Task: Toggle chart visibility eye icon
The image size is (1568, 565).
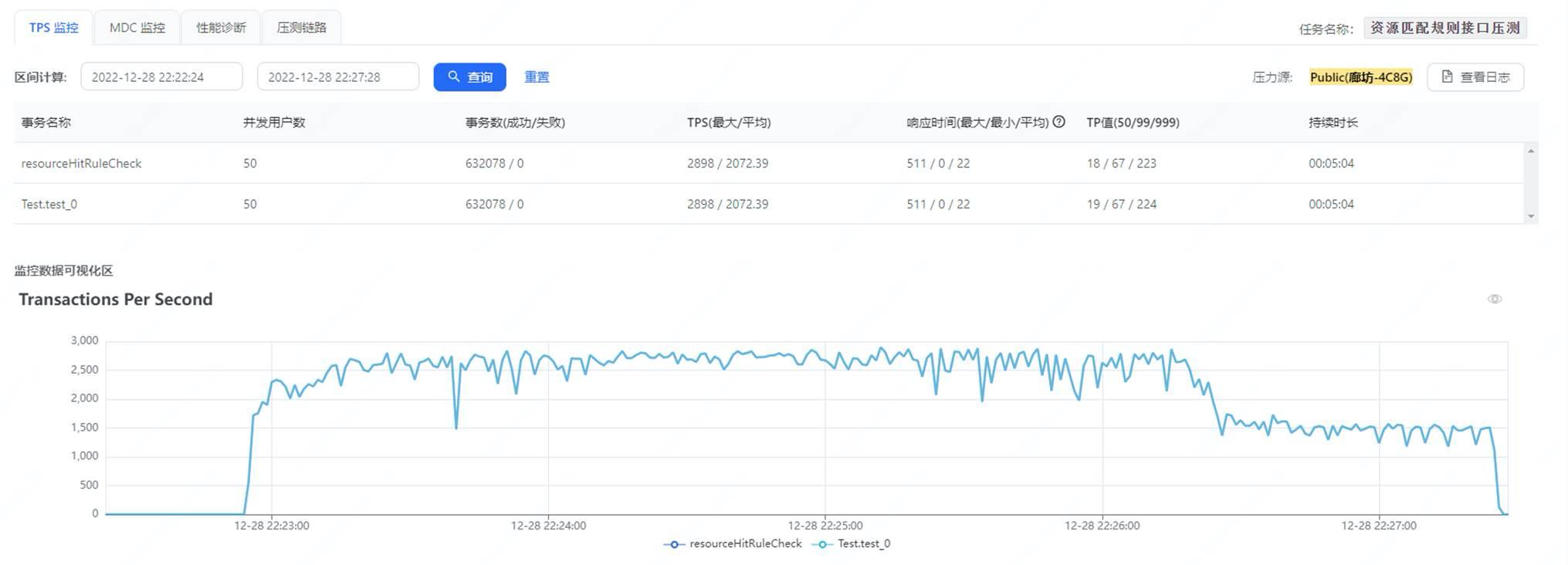Action: [1495, 299]
